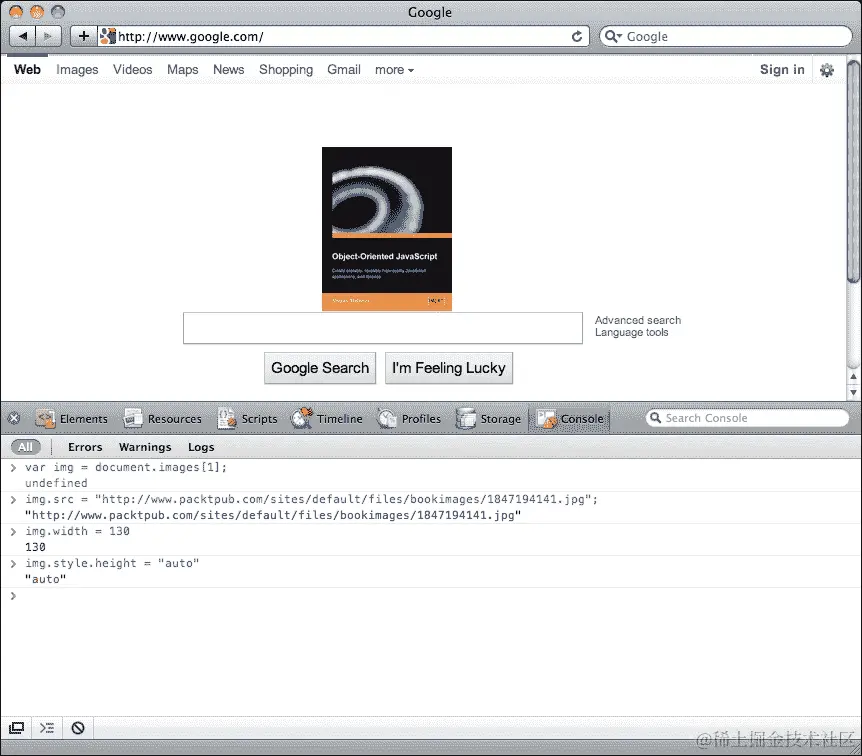
Task: Open the Shopping section
Action: coord(286,70)
